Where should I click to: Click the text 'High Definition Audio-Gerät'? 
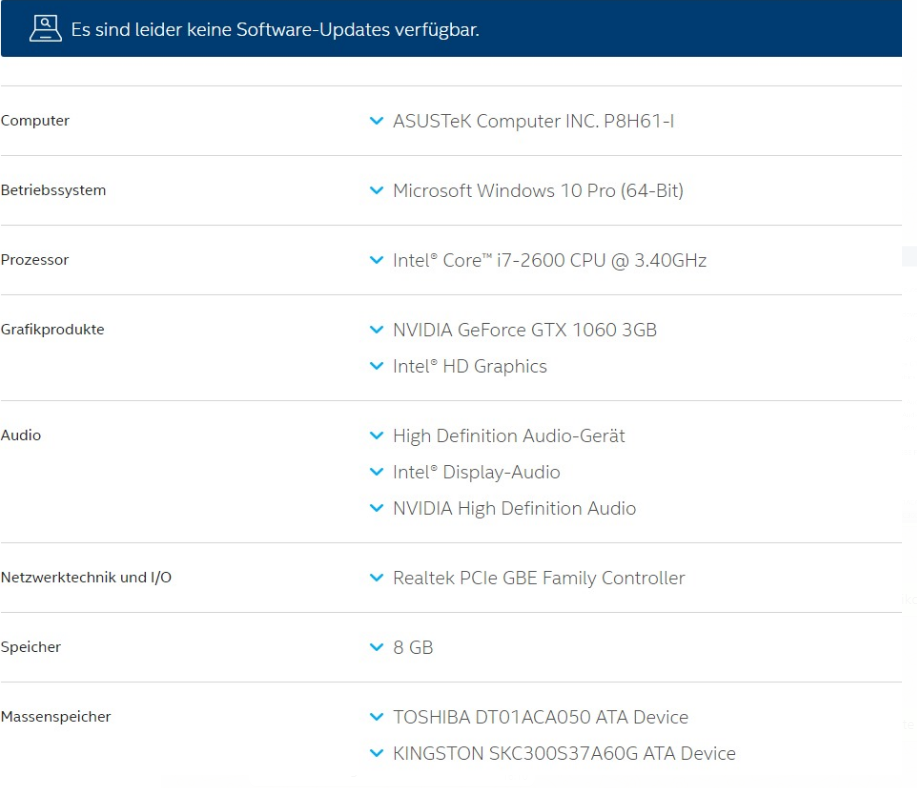pos(509,436)
